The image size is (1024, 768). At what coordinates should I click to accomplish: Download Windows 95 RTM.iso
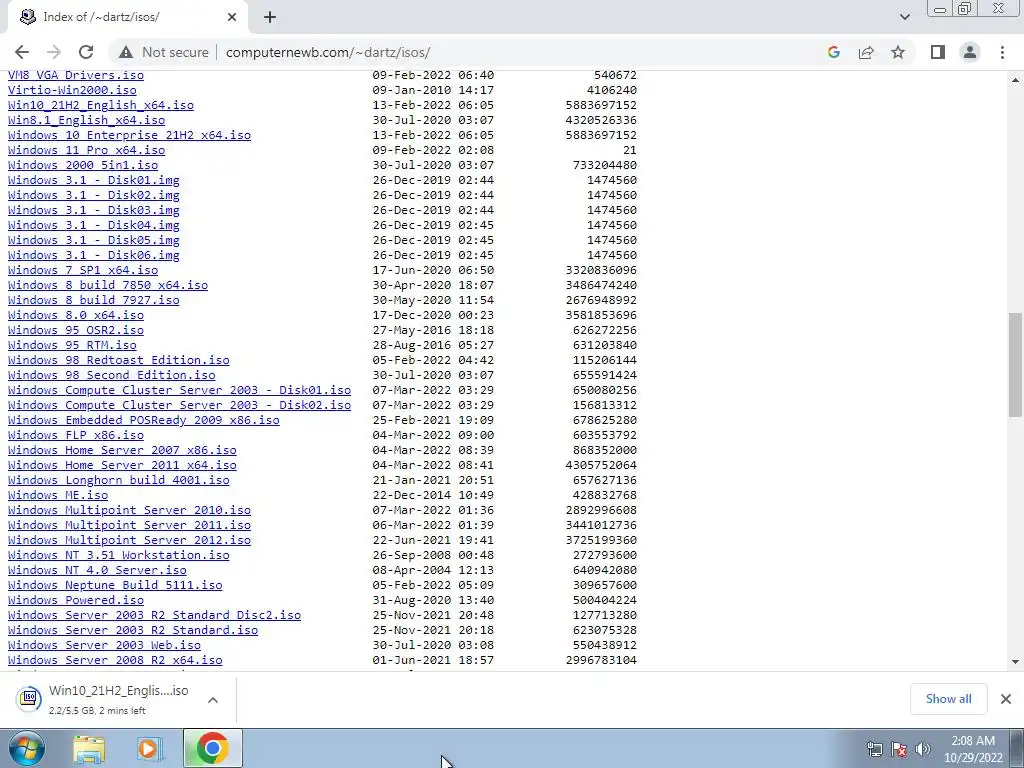[72, 345]
